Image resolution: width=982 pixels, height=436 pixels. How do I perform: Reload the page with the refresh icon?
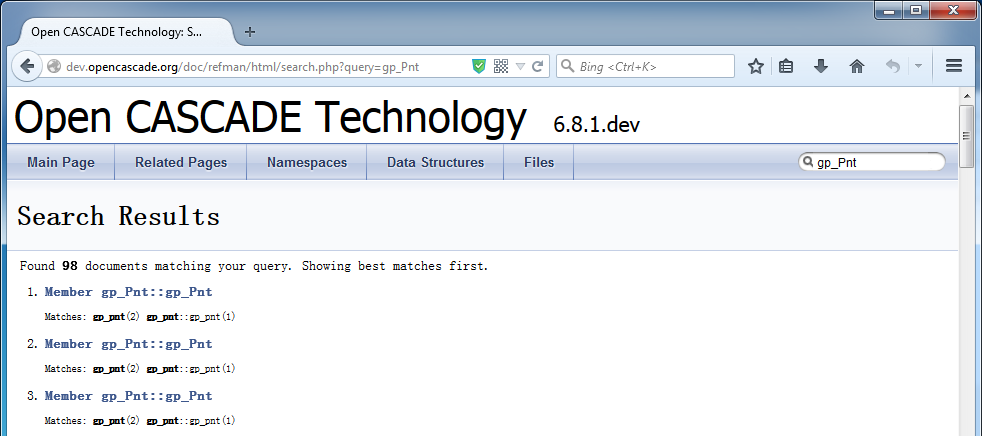537,66
